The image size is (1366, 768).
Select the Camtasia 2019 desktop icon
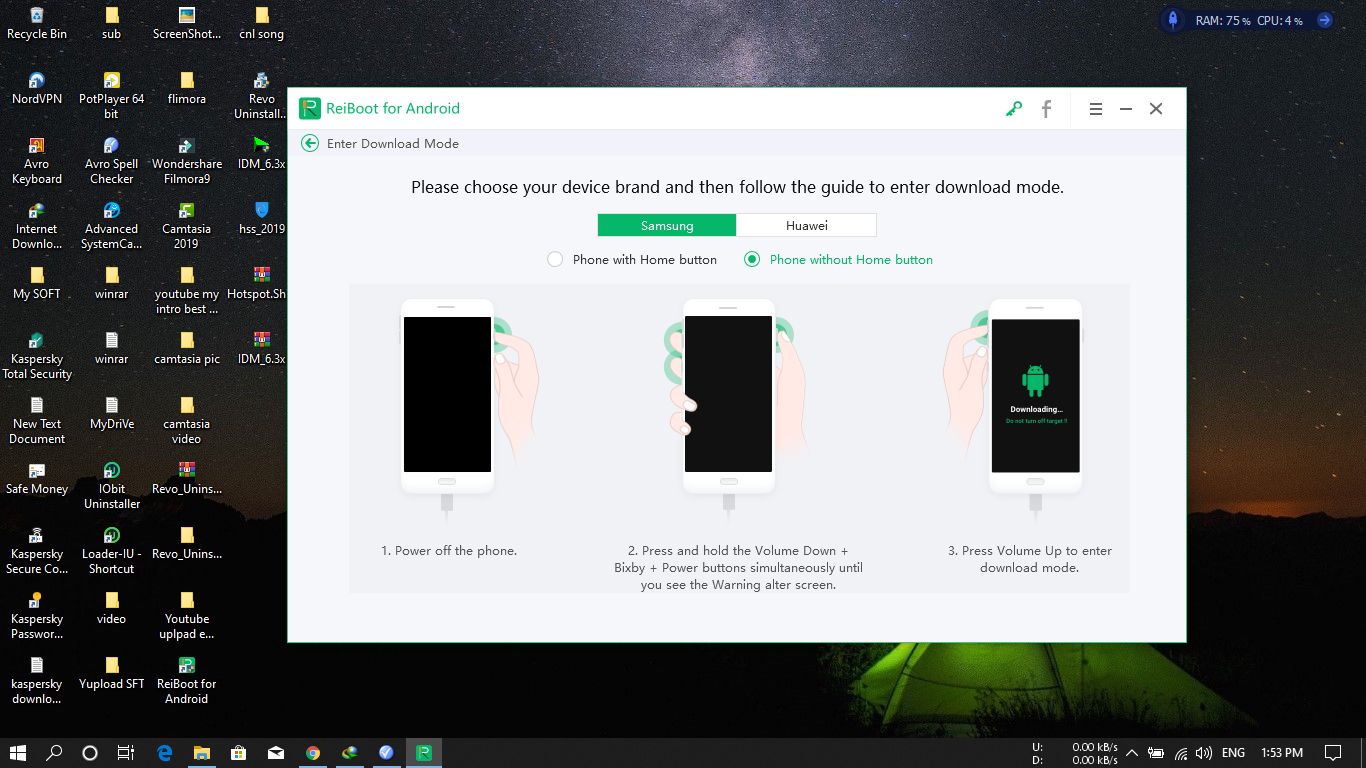[x=187, y=225]
